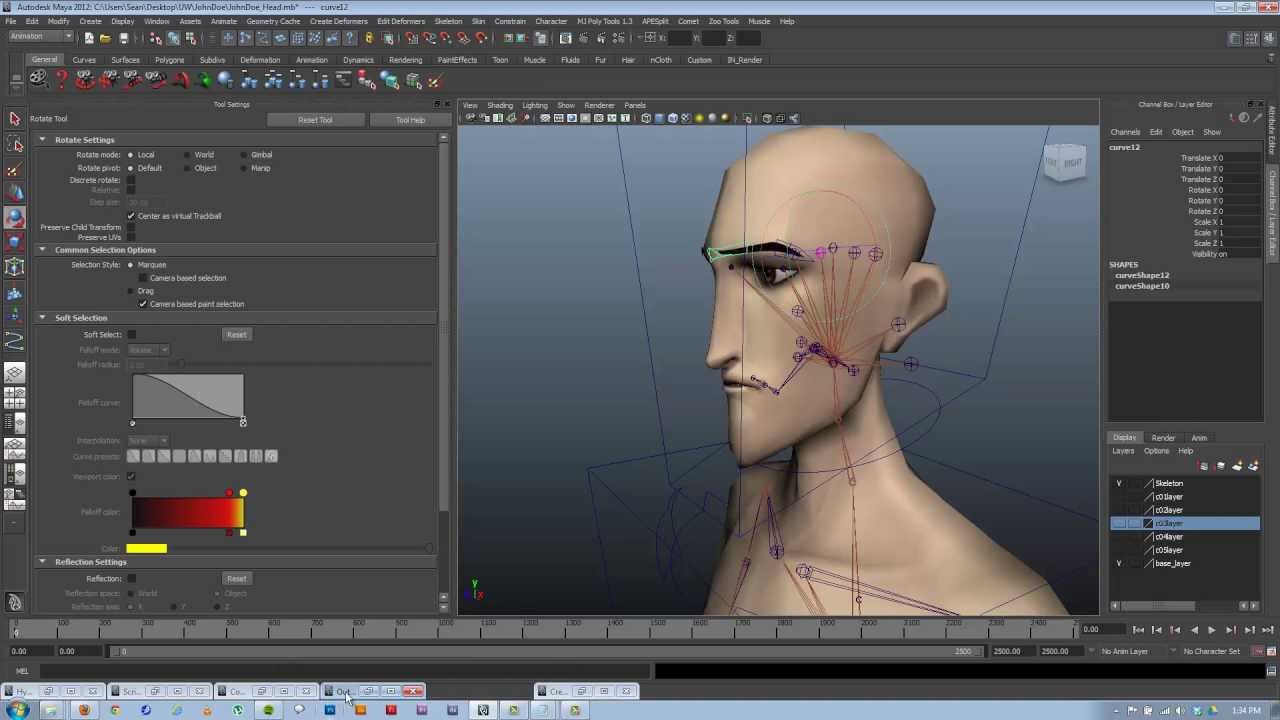1280x720 pixels.
Task: Collapse Reflection Settings section
Action: click(x=42, y=562)
